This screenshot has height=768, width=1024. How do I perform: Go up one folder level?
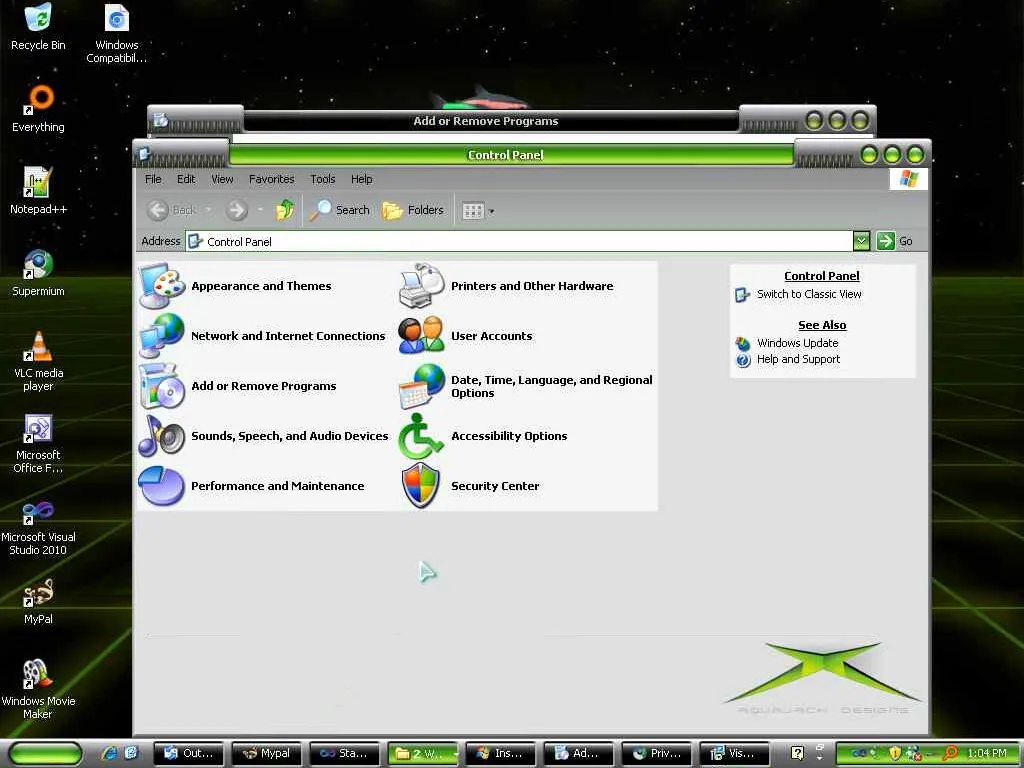click(285, 210)
